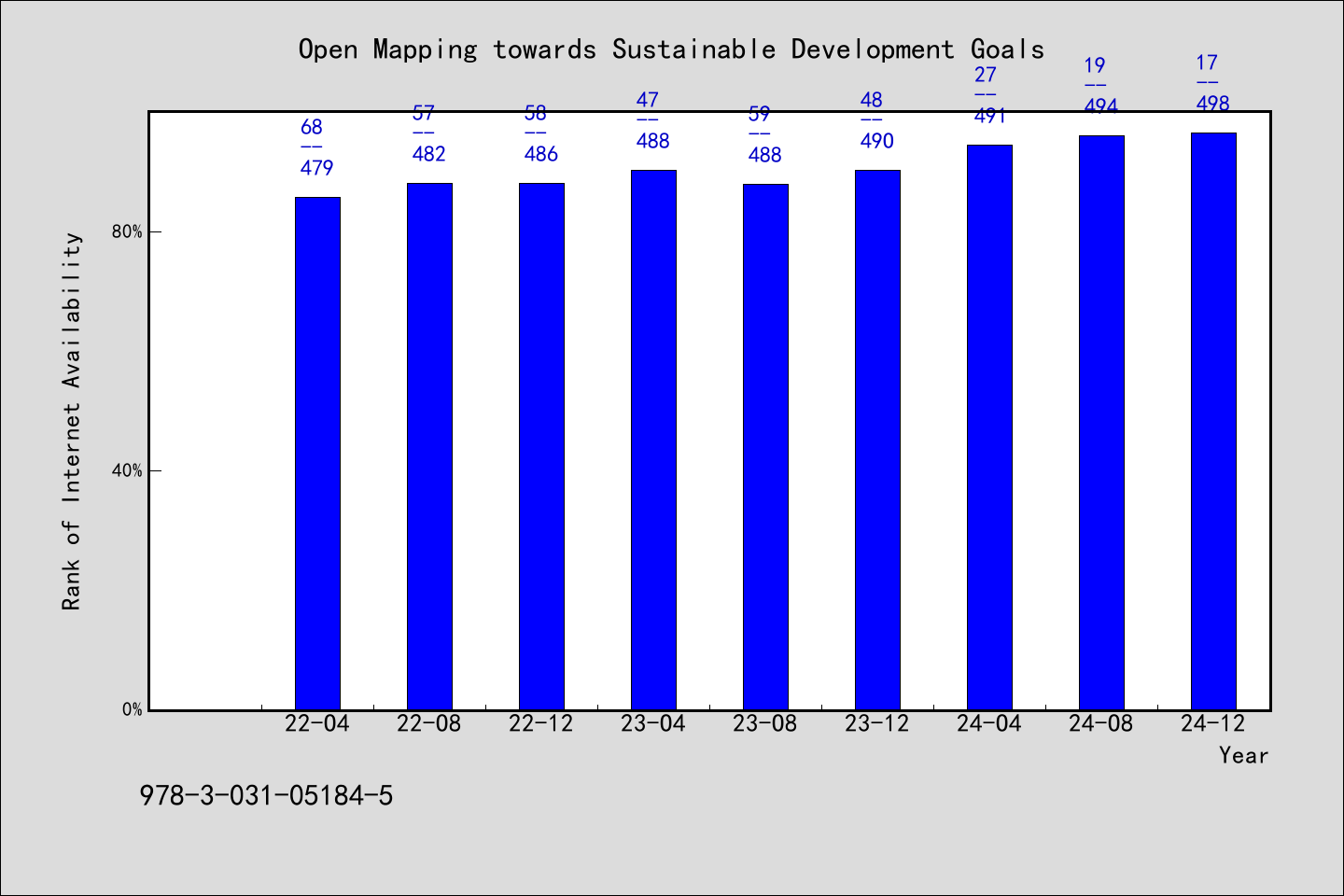Click the ISBN text 978-3-031-05184-5
This screenshot has width=1344, height=896.
coord(266,796)
